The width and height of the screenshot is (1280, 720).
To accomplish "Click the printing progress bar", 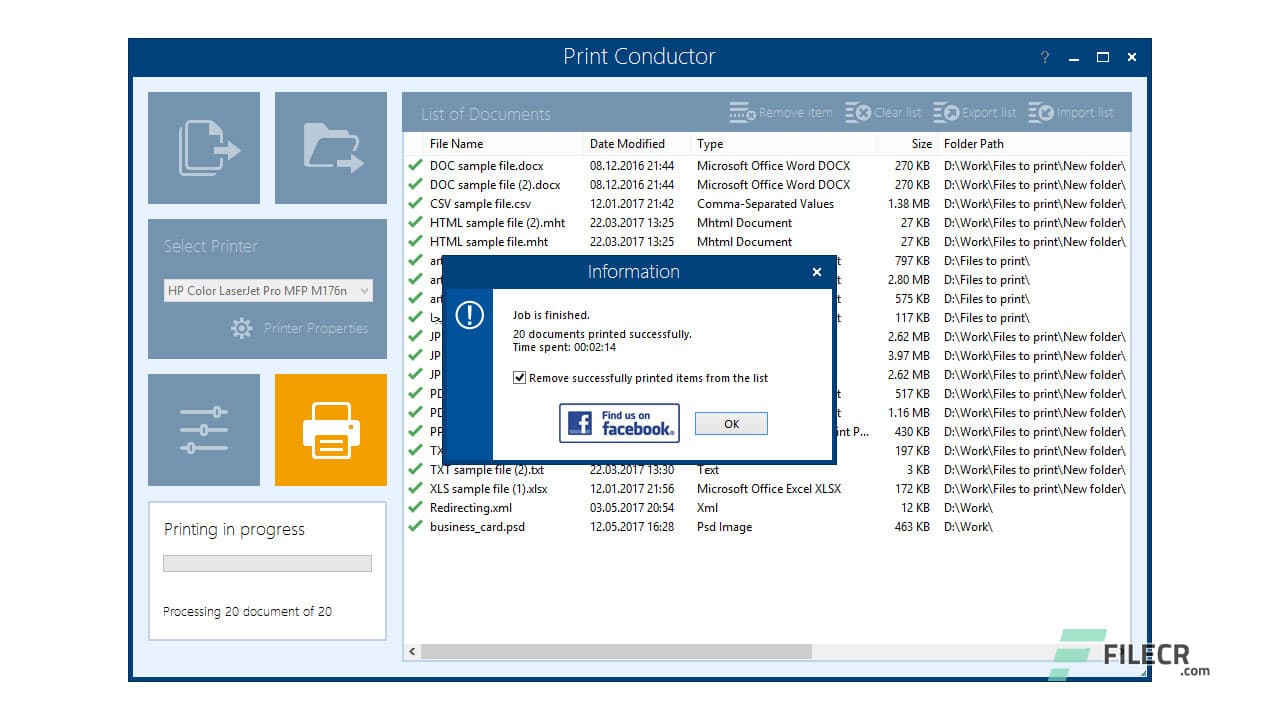I will click(266, 563).
